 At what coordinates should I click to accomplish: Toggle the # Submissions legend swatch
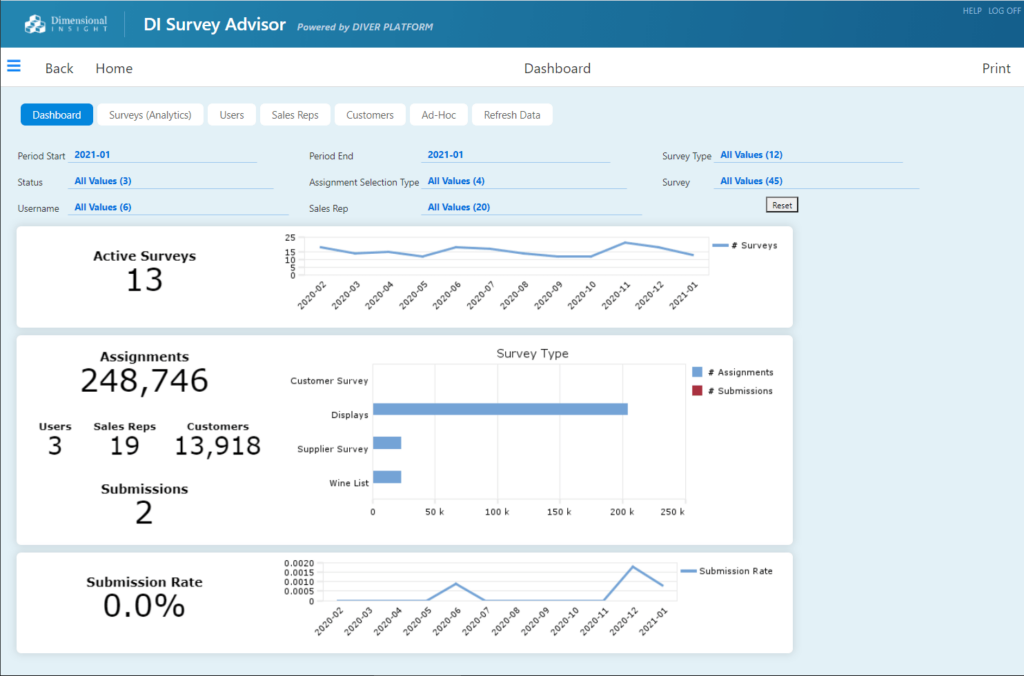[x=697, y=391]
